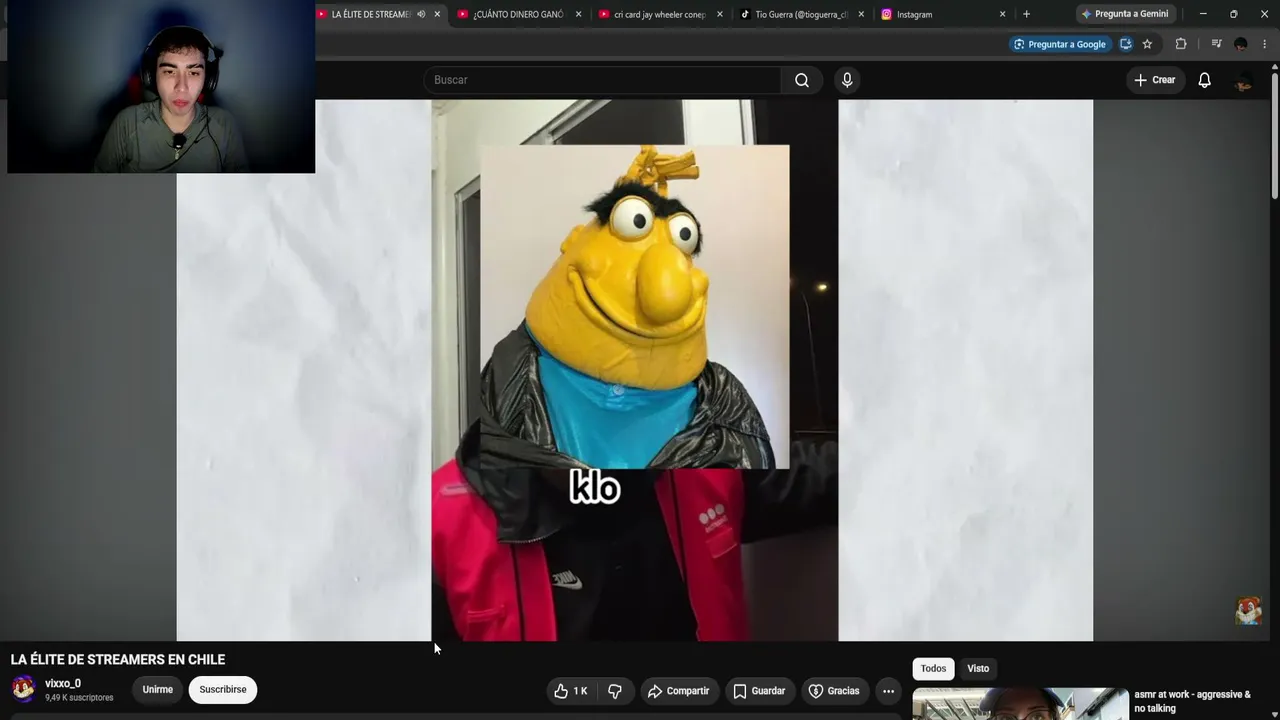The image size is (1280, 720).
Task: Open a new browser tab
Action: click(x=1026, y=14)
